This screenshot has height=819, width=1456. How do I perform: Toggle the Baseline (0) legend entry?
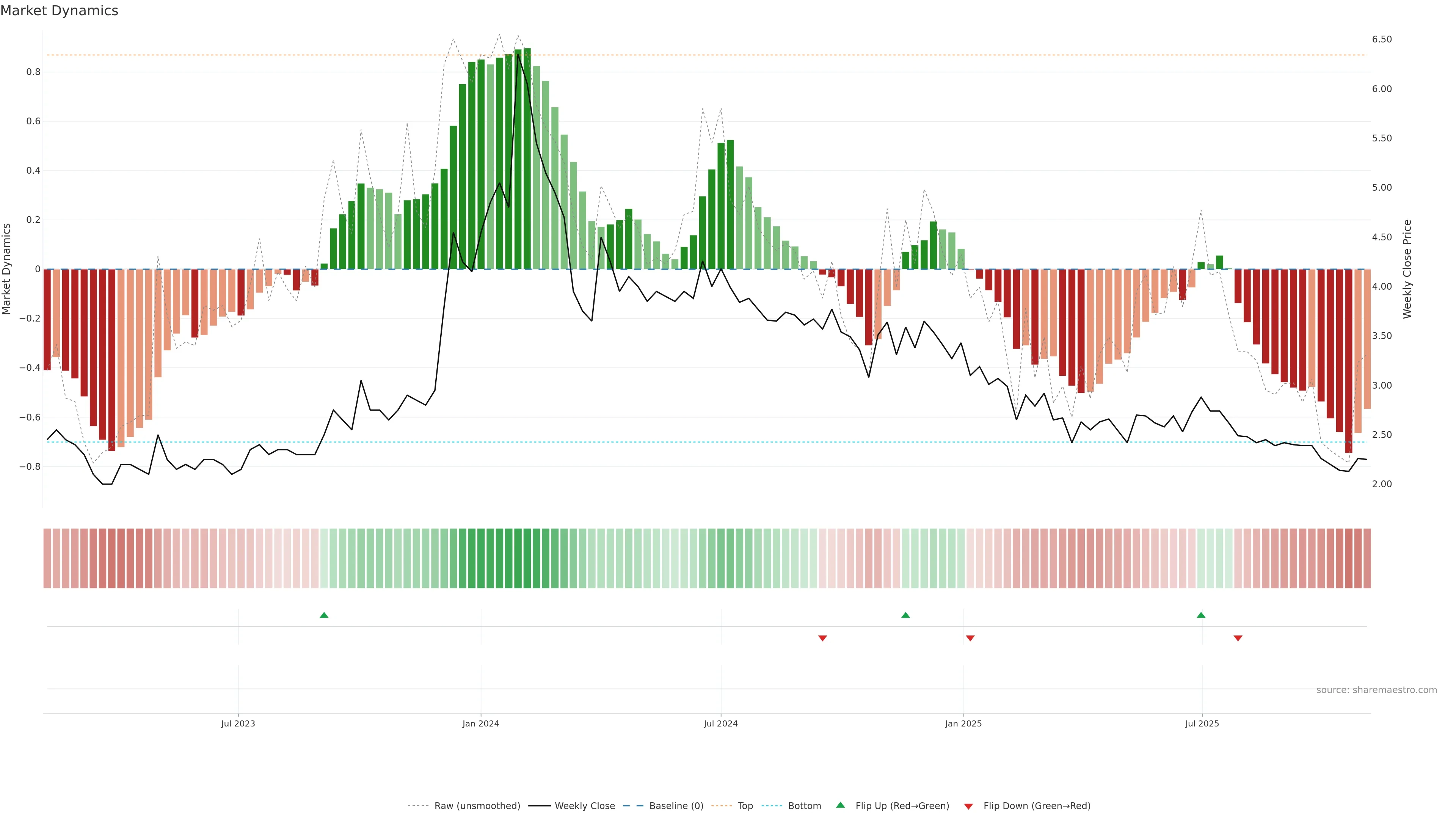676,806
